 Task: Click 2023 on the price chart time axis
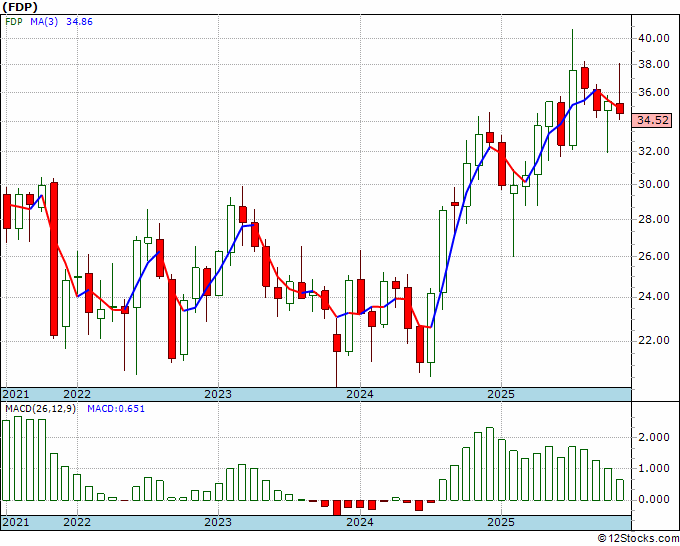click(x=218, y=394)
